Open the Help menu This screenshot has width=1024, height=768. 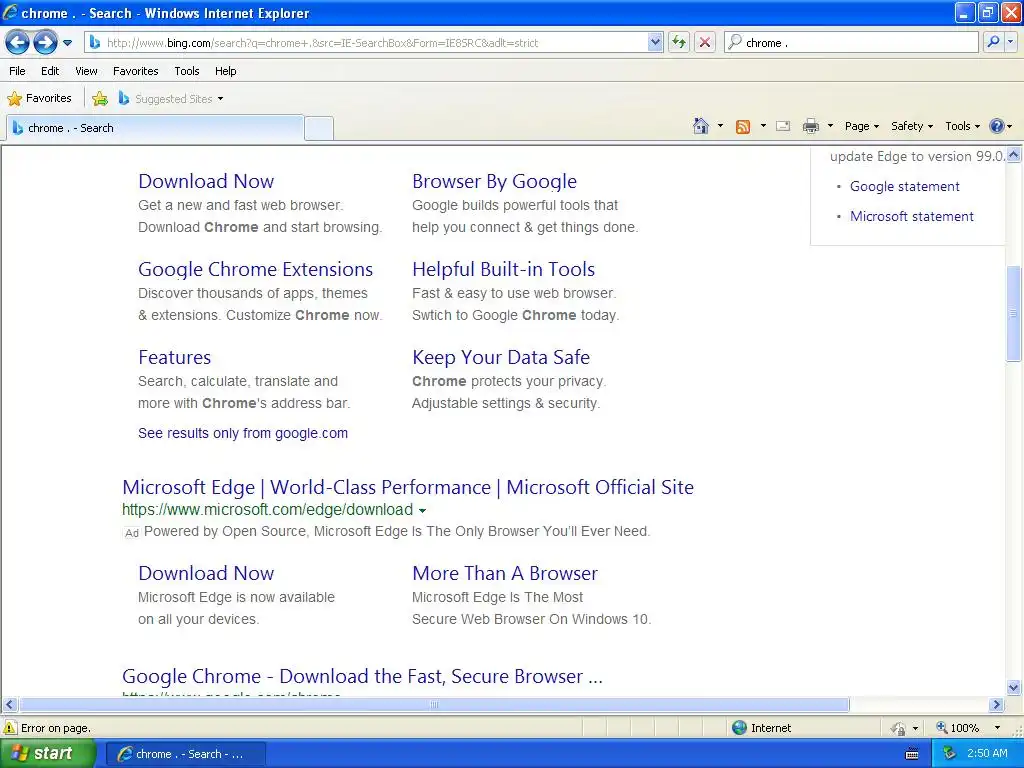coord(225,71)
